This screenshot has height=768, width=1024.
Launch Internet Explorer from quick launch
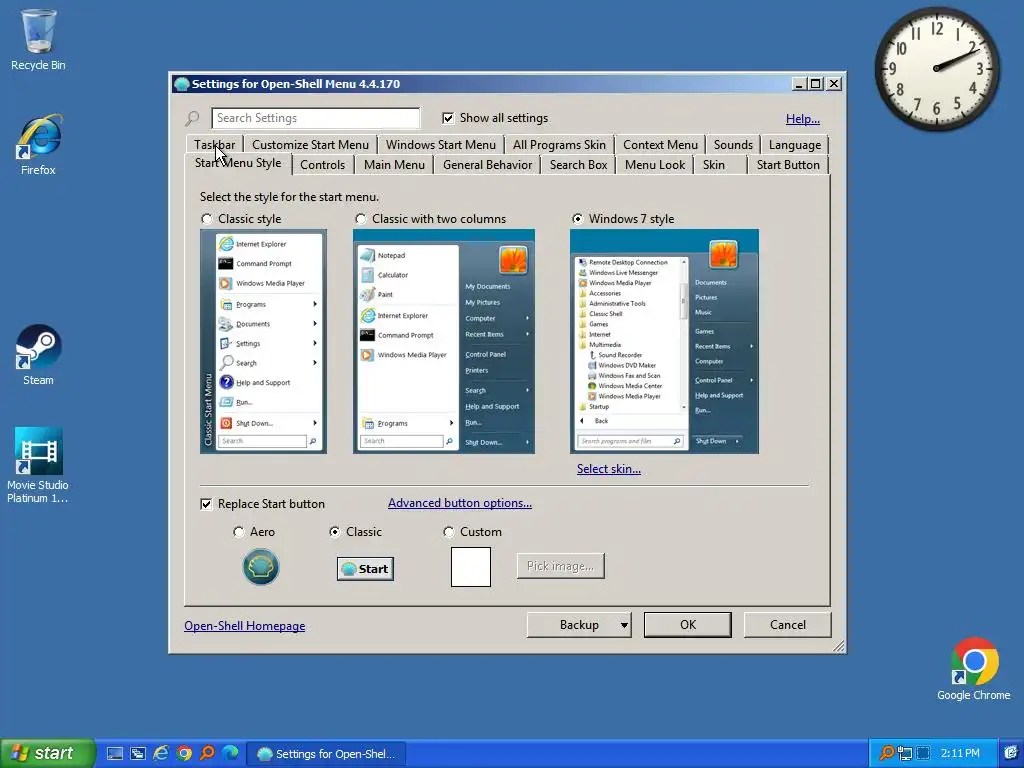point(161,754)
